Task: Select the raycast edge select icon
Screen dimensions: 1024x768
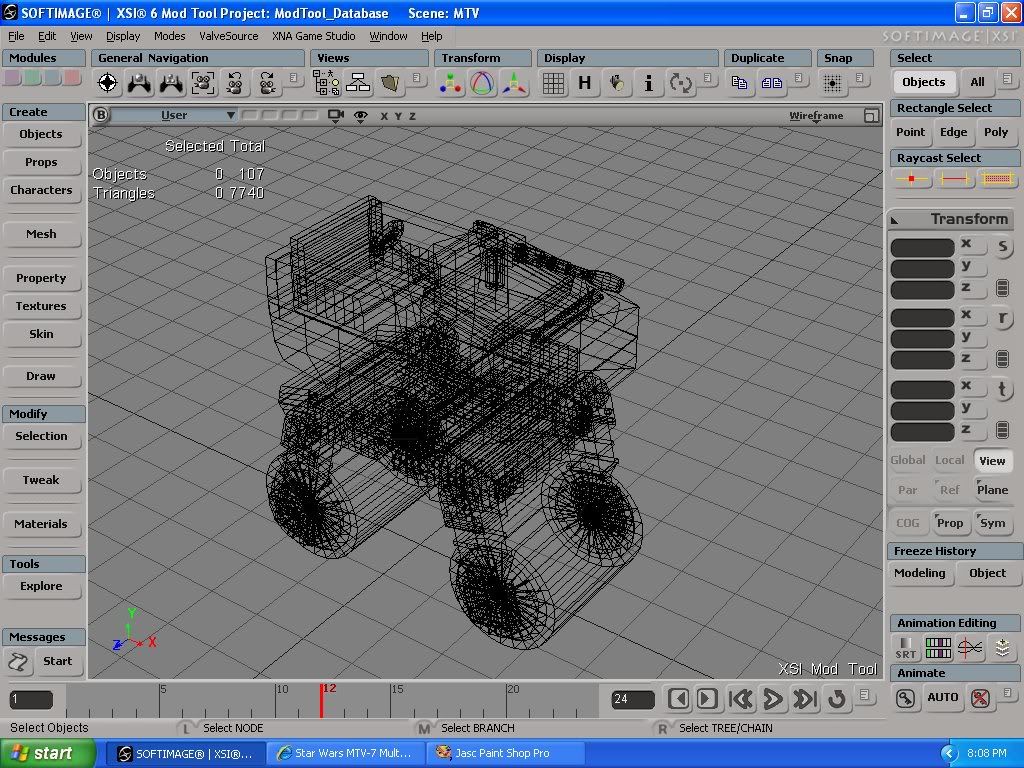Action: pyautogui.click(x=954, y=178)
